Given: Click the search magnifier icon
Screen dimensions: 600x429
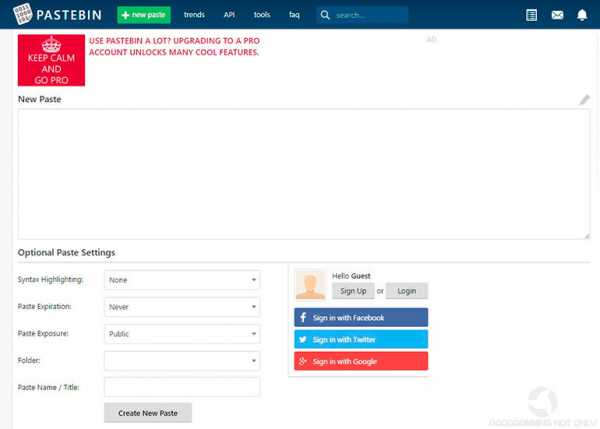Looking at the screenshot, I should (x=325, y=15).
